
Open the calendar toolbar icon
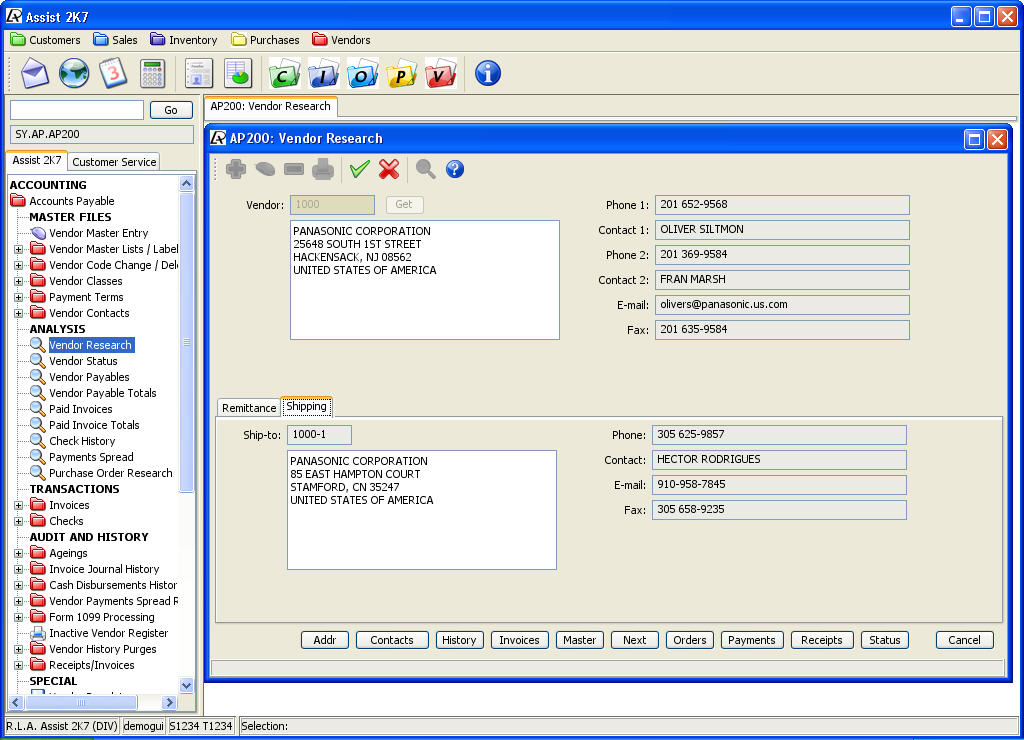point(112,73)
